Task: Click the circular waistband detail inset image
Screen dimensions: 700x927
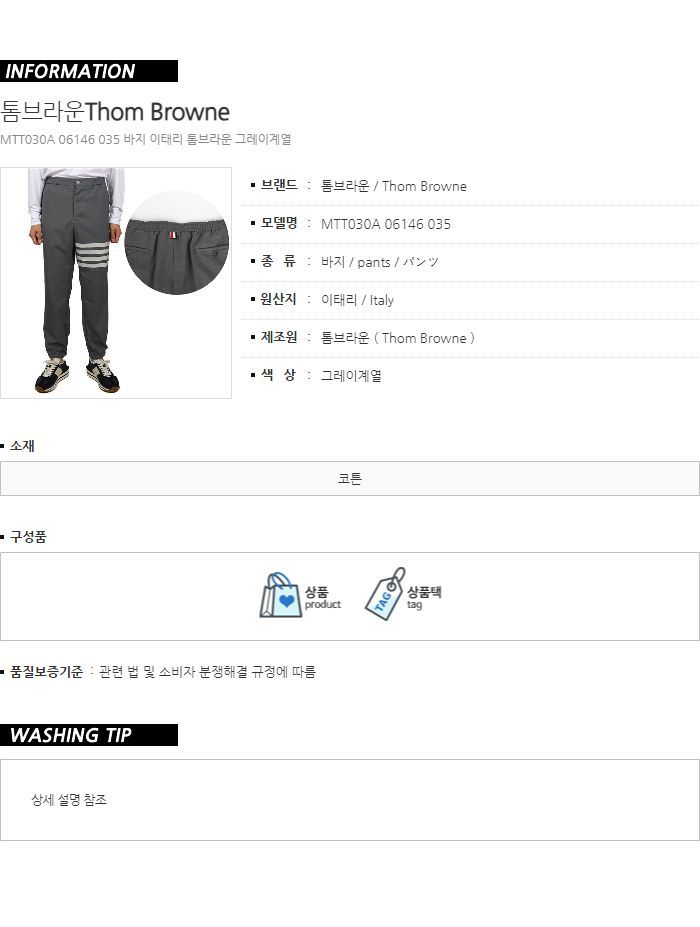Action: (x=177, y=243)
